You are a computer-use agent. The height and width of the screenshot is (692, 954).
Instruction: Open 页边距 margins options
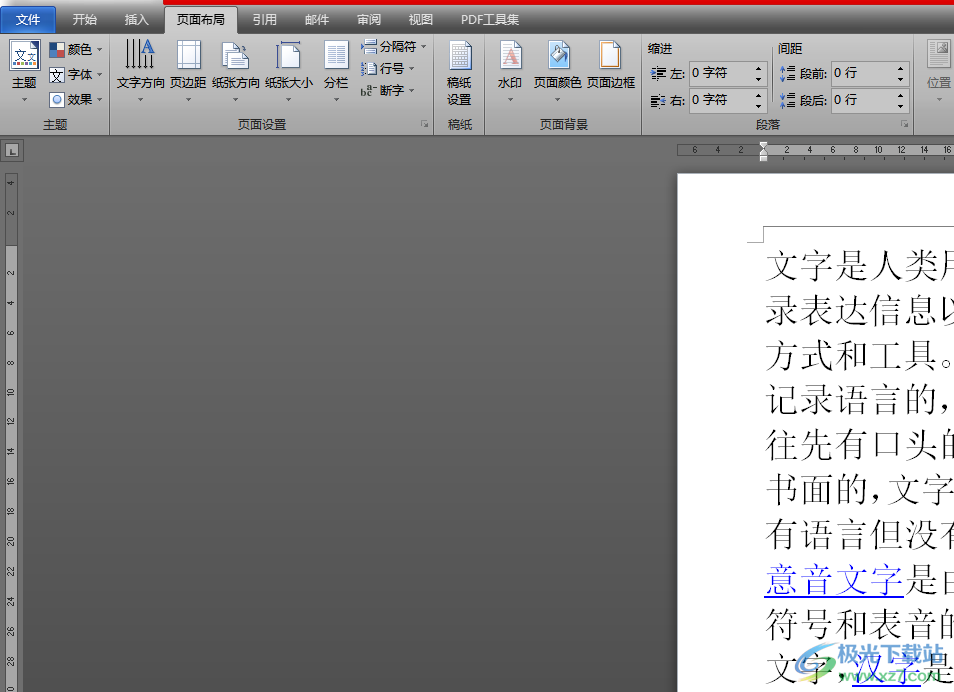pos(188,71)
